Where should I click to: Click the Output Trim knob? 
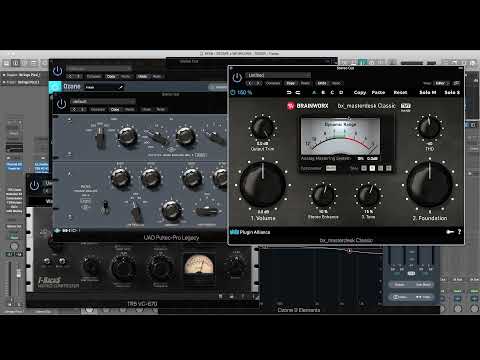pyautogui.click(x=263, y=128)
